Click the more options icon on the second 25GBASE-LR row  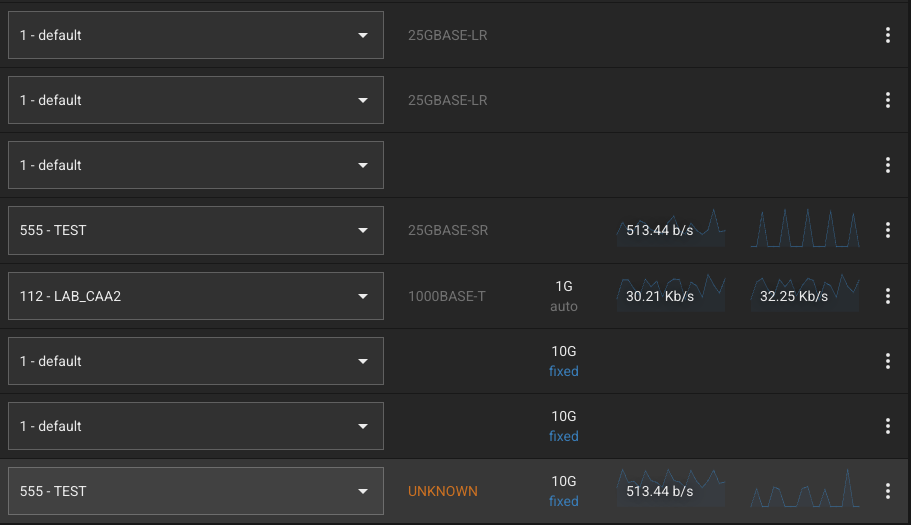pyautogui.click(x=887, y=100)
